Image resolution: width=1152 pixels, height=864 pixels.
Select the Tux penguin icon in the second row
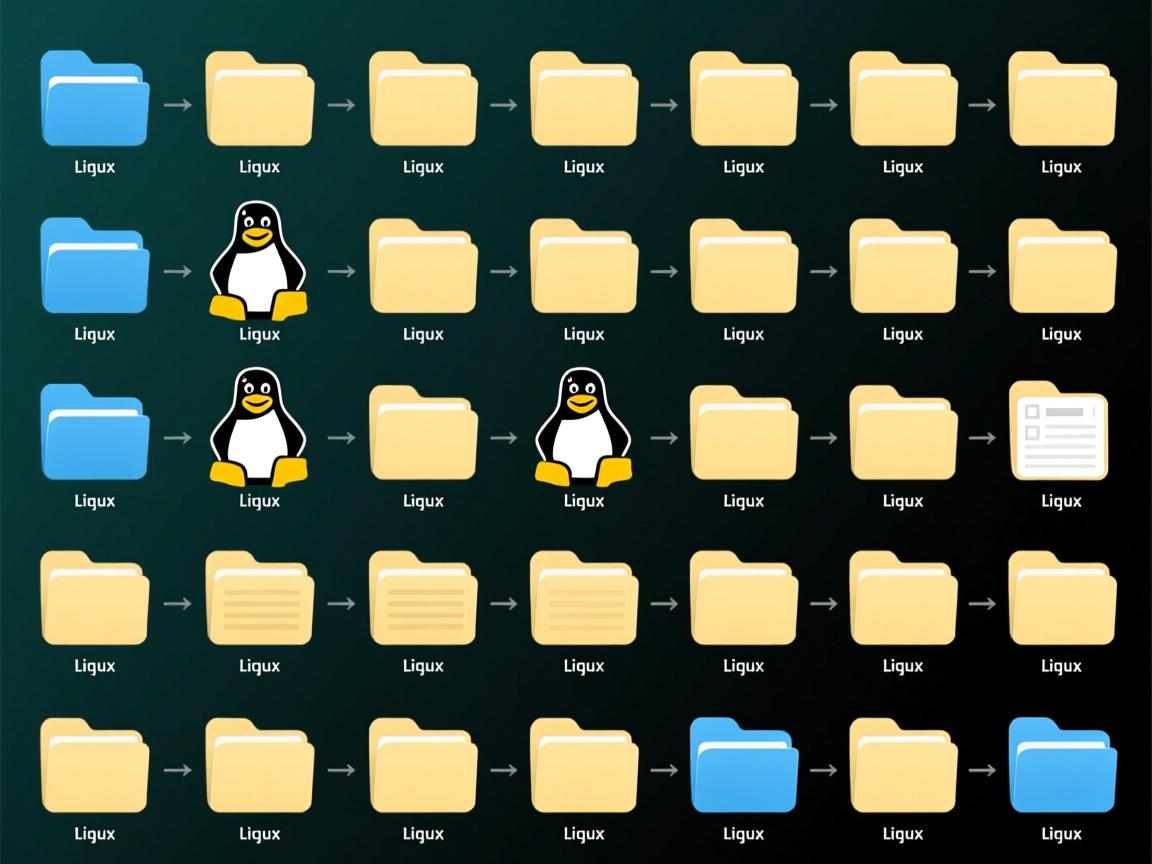(x=259, y=262)
